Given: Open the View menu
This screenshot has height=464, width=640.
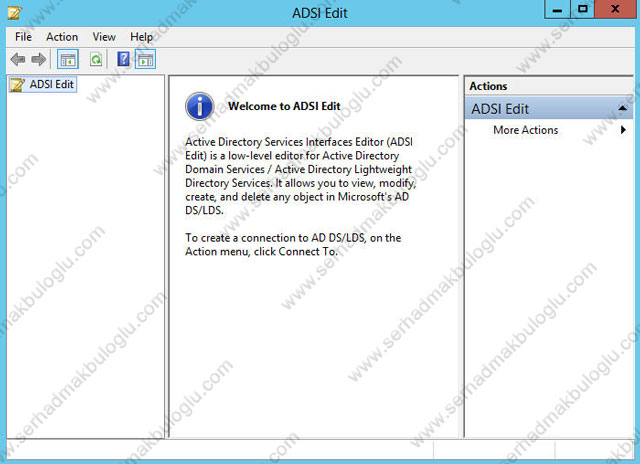Looking at the screenshot, I should tap(104, 37).
